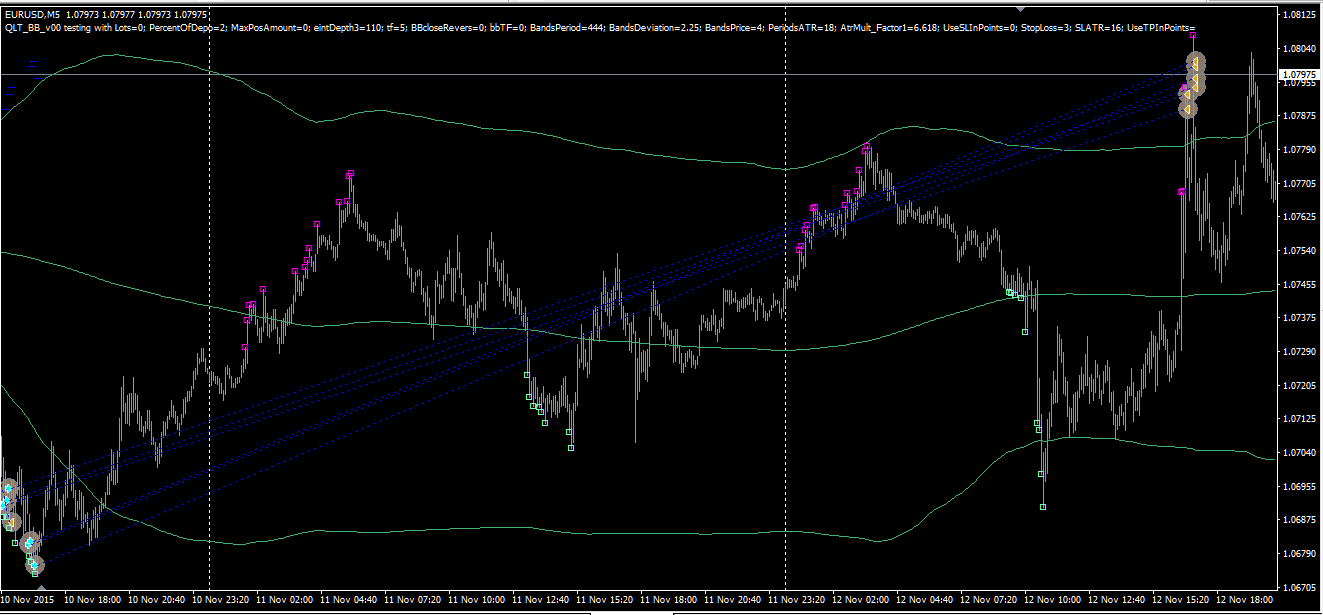Click the 10 Nov 18:00 time label
The height and width of the screenshot is (615, 1323).
pyautogui.click(x=94, y=600)
